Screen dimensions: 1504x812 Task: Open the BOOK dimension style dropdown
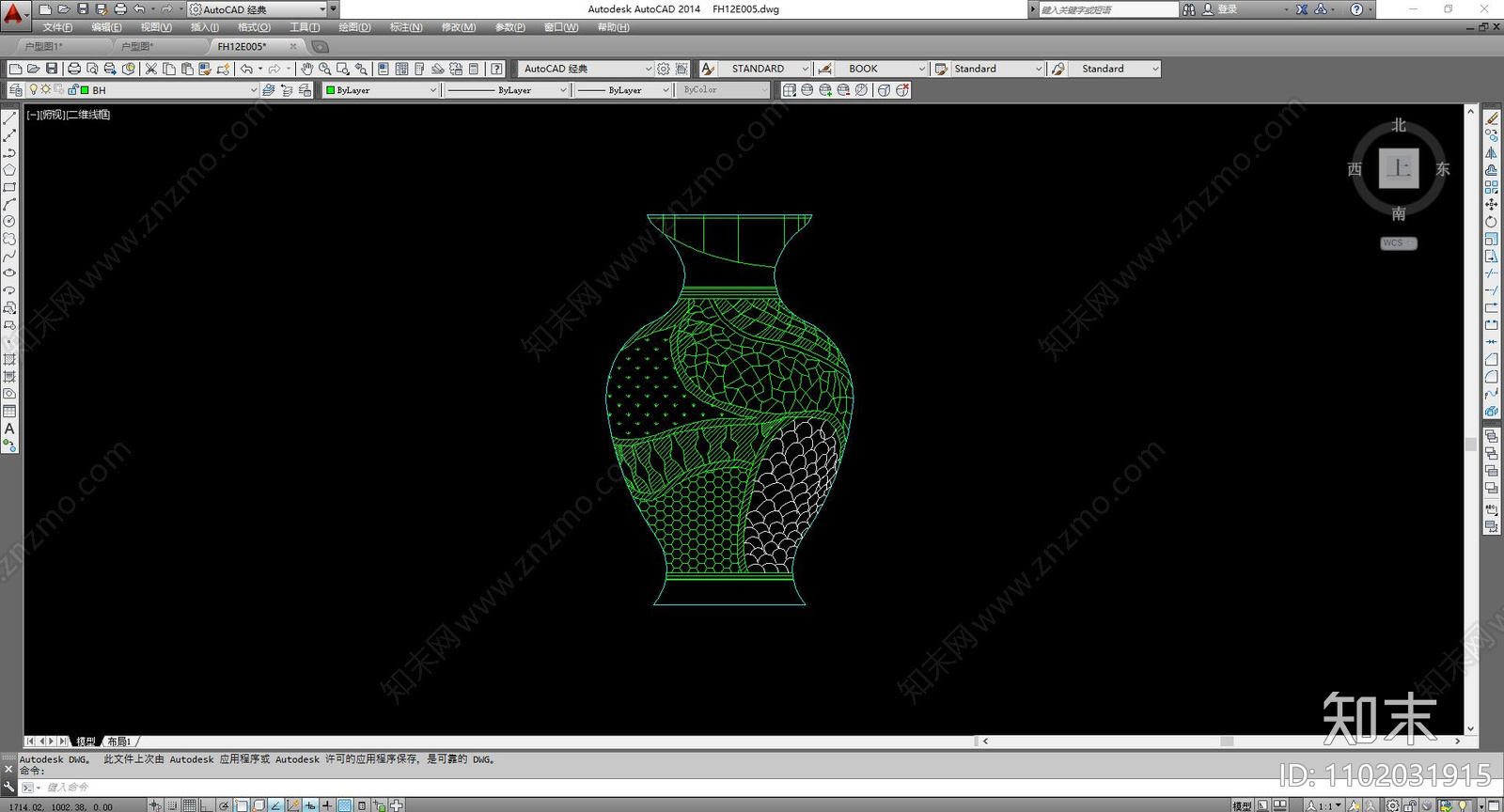pyautogui.click(x=921, y=69)
